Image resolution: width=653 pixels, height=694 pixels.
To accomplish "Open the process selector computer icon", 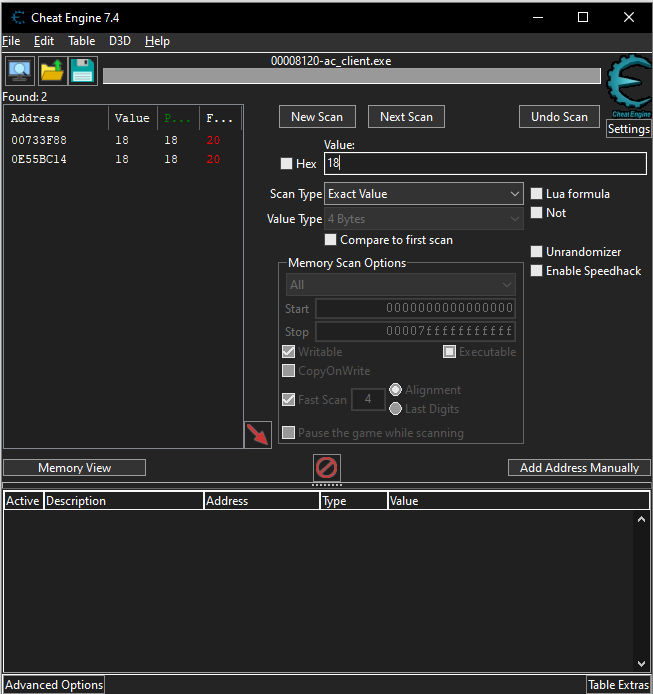I will tap(20, 71).
